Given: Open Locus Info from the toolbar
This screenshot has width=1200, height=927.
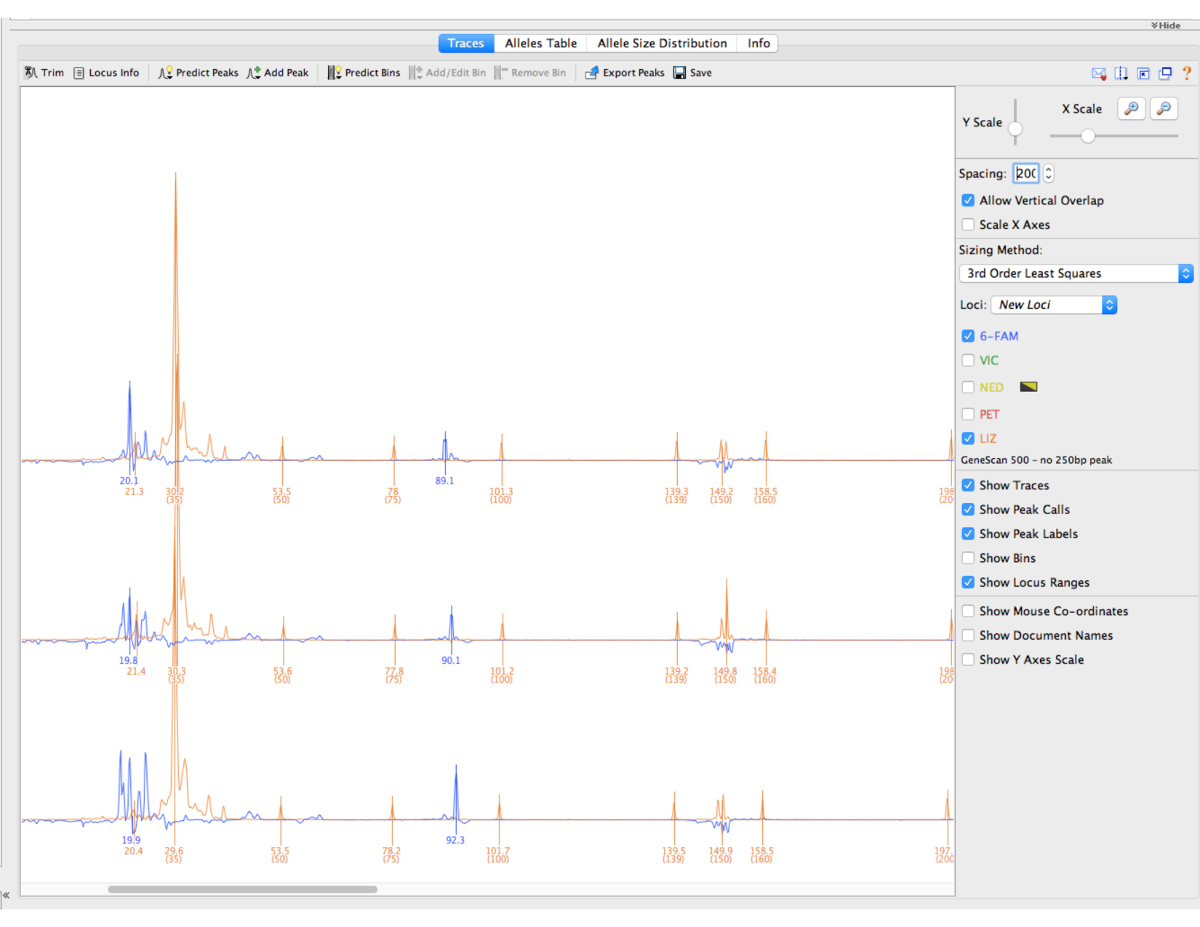Looking at the screenshot, I should 105,73.
